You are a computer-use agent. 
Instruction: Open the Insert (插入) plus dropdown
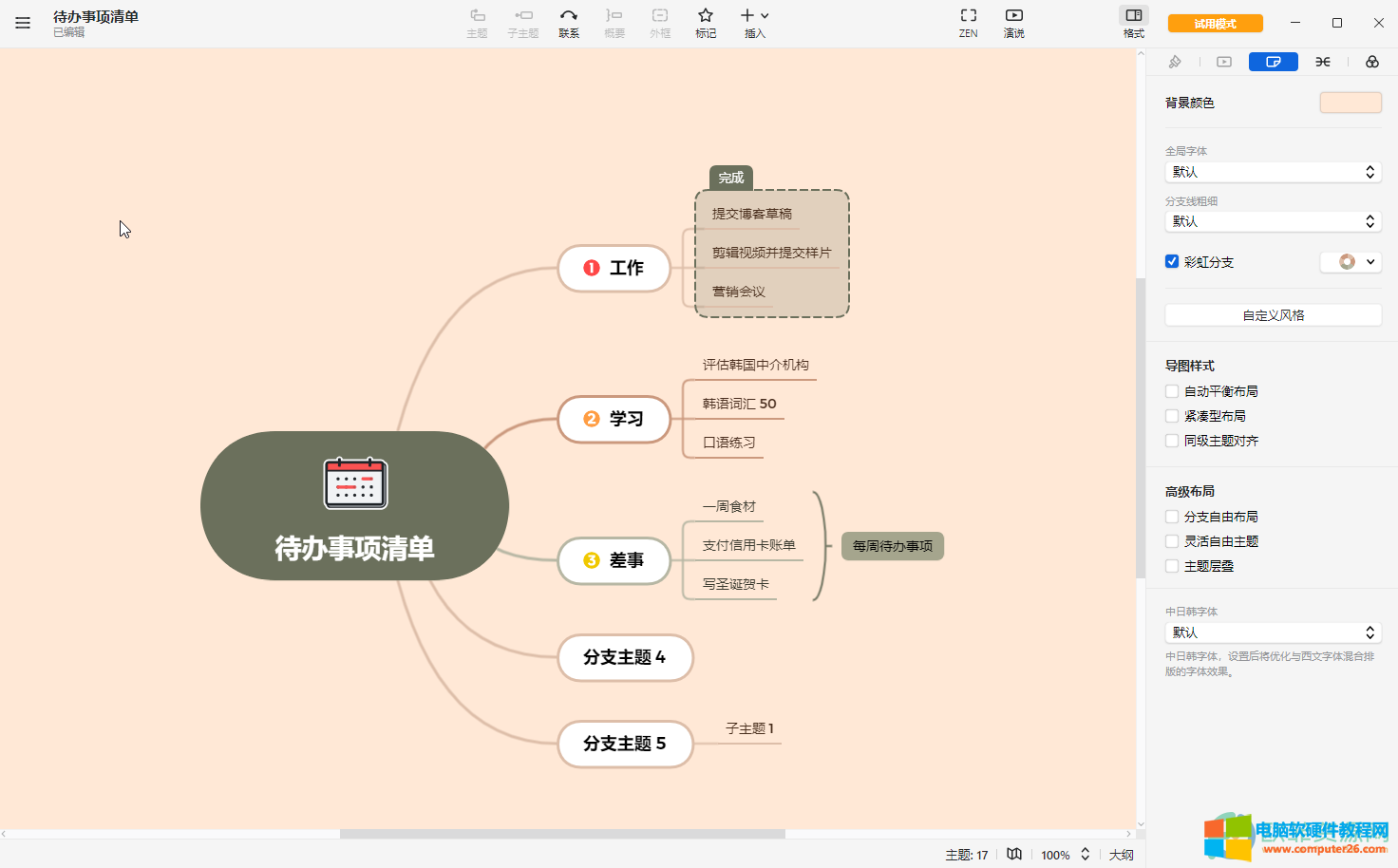click(x=755, y=23)
